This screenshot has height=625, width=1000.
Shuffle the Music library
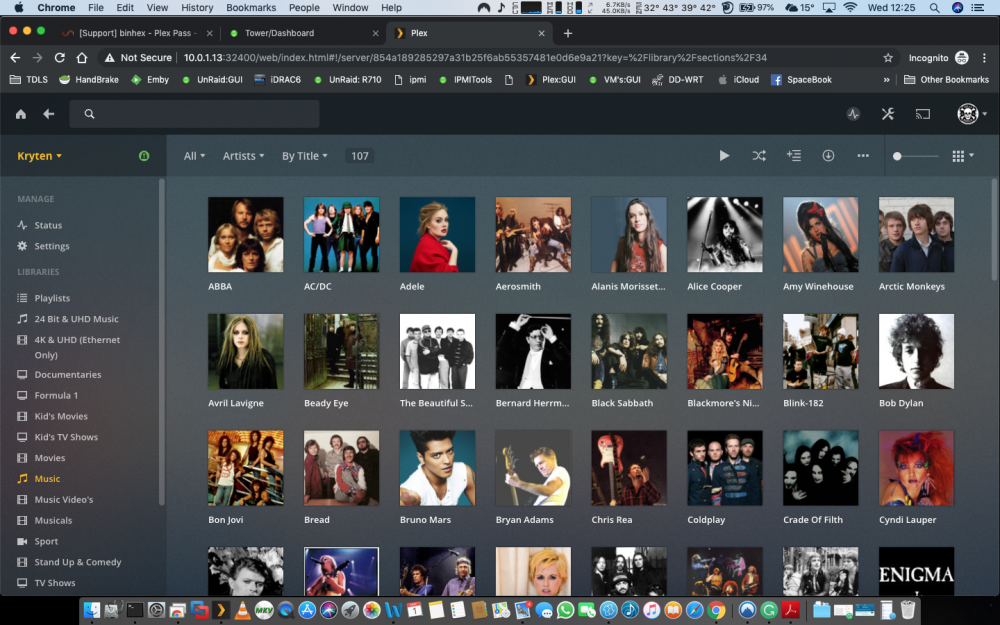click(759, 156)
